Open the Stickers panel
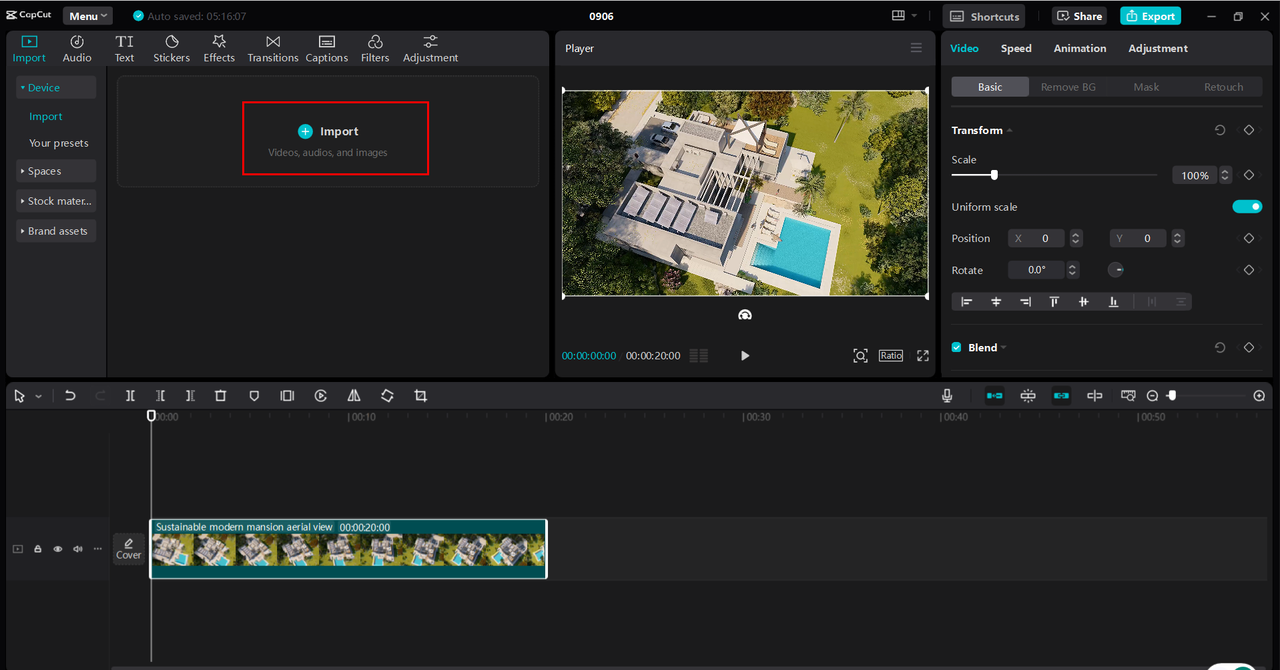This screenshot has width=1280, height=670. click(171, 48)
